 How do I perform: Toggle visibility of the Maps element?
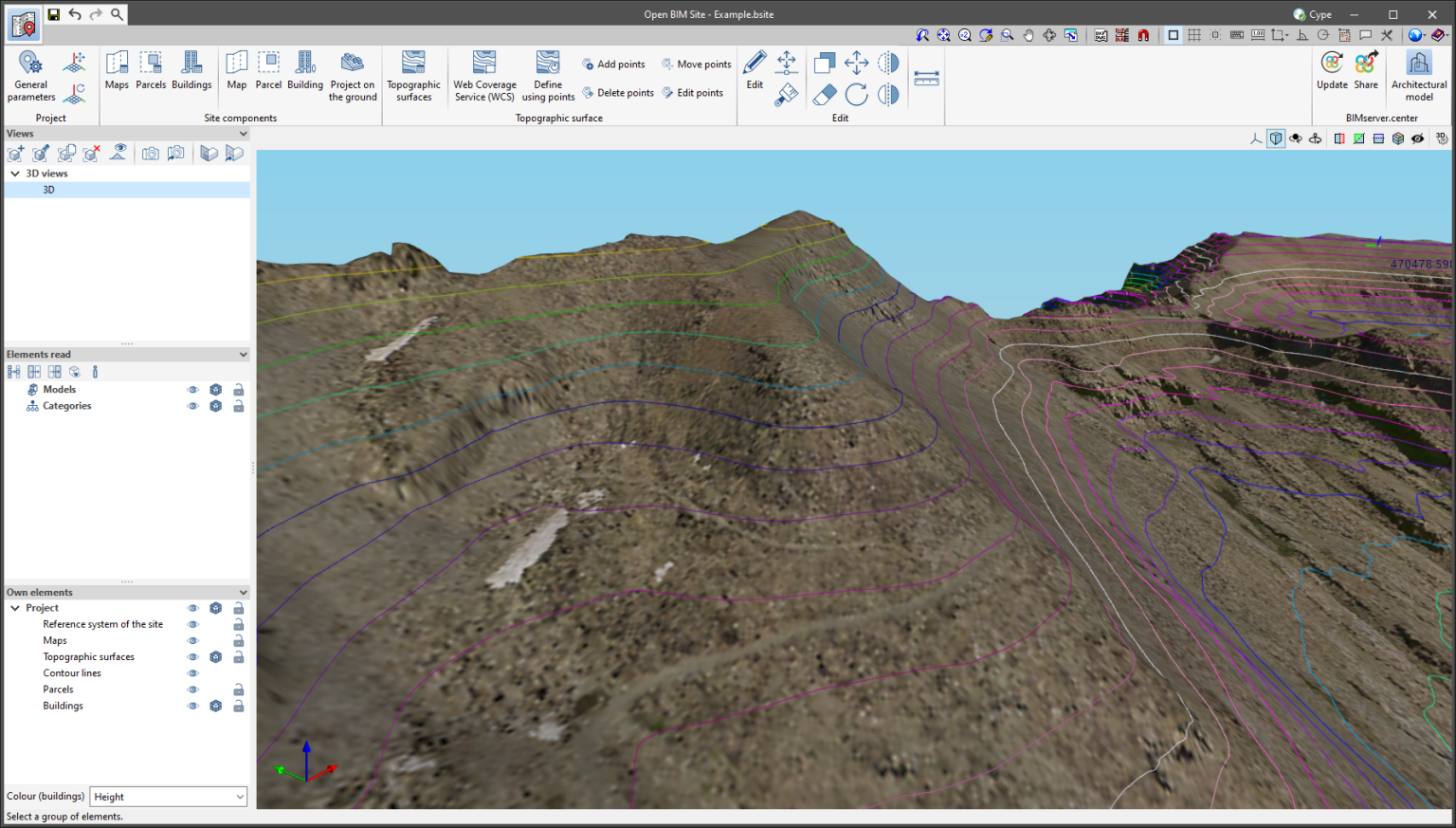coord(192,640)
